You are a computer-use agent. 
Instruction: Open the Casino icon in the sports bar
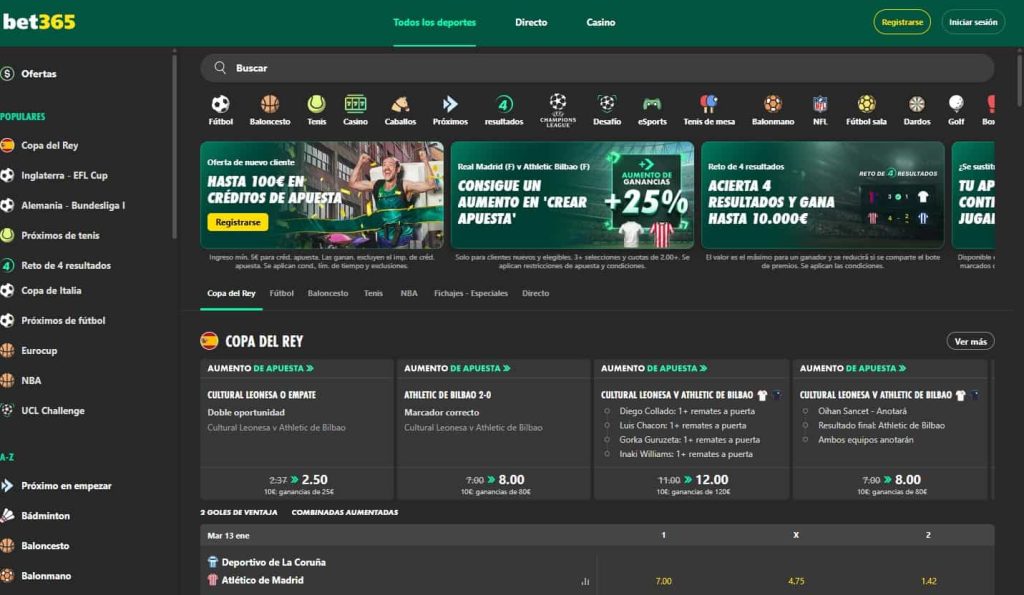tap(356, 103)
